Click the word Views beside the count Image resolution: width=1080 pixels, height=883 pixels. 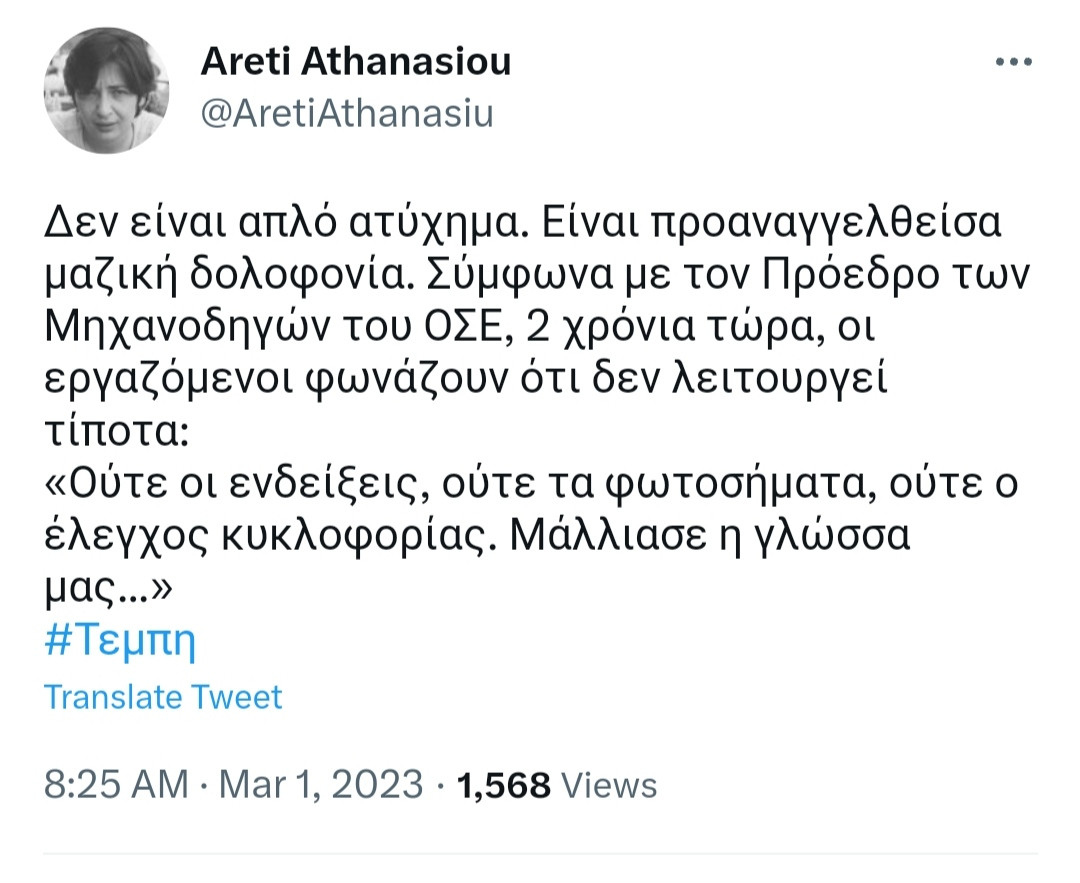[609, 785]
